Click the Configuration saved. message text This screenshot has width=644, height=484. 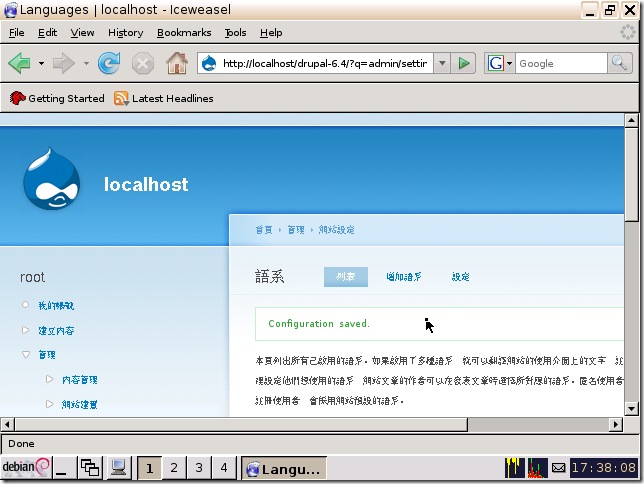pyautogui.click(x=319, y=324)
